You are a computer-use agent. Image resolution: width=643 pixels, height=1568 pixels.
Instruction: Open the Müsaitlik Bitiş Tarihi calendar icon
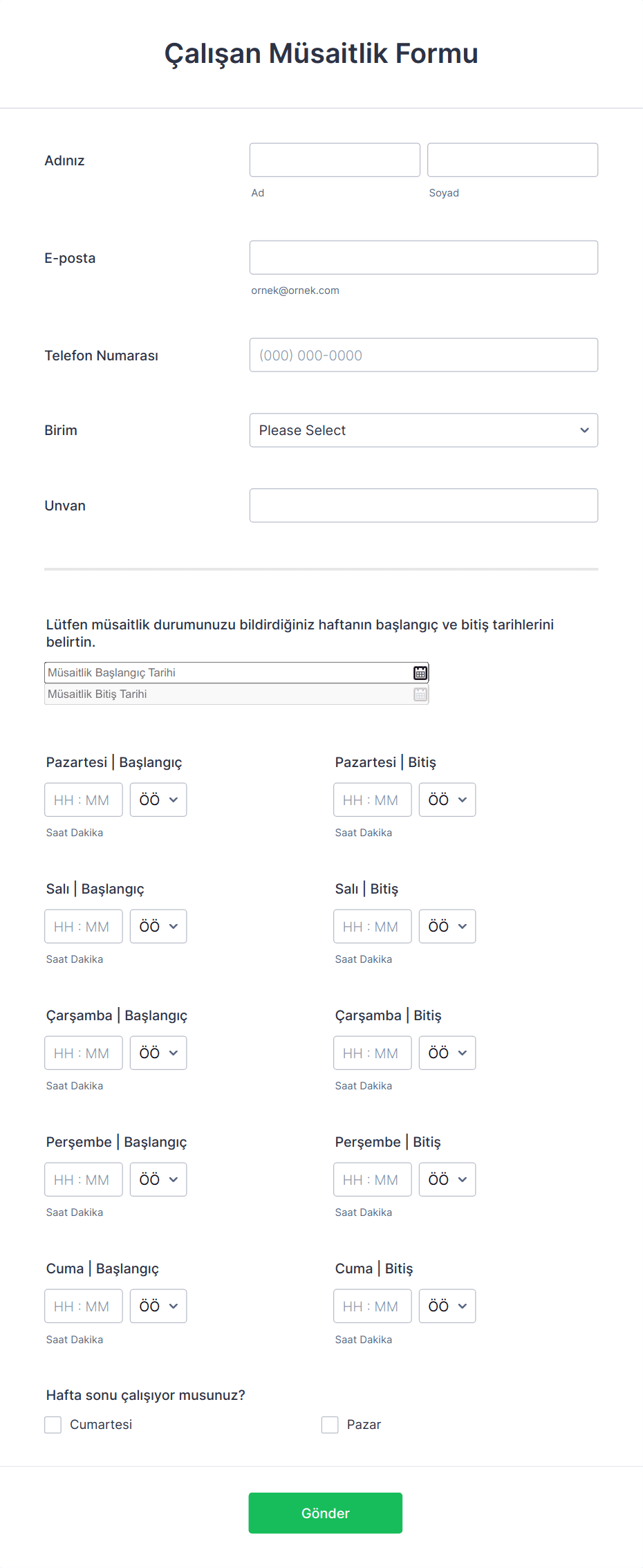(x=420, y=694)
